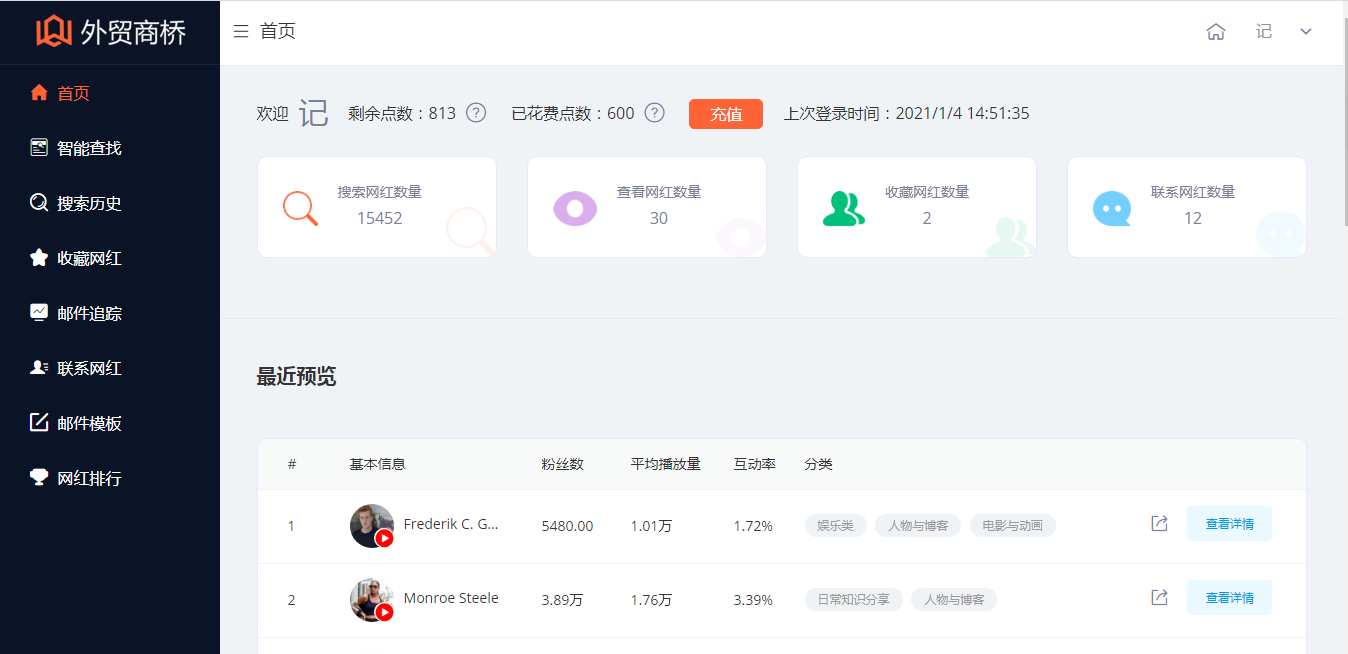Open 邮件模板 from sidebar

pyautogui.click(x=89, y=423)
